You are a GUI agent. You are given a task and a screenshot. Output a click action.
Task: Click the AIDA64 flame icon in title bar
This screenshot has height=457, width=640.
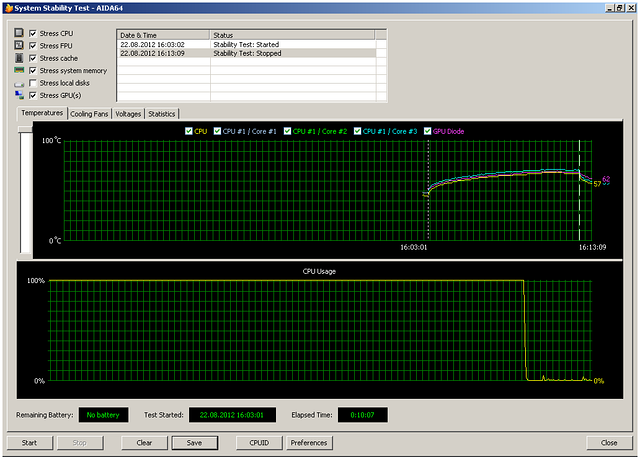click(8, 7)
